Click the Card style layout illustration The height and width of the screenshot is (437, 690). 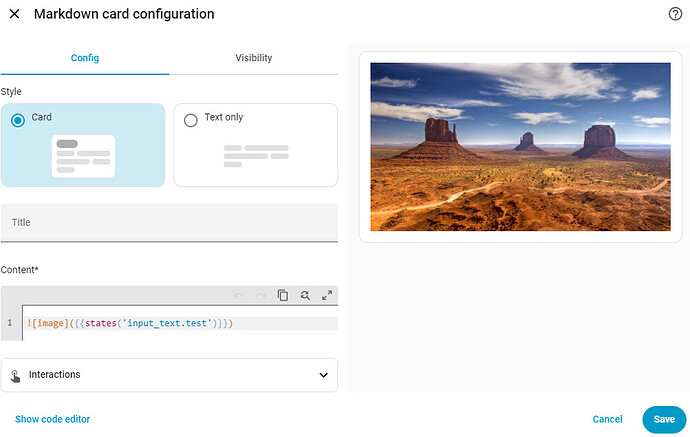pyautogui.click(x=83, y=156)
